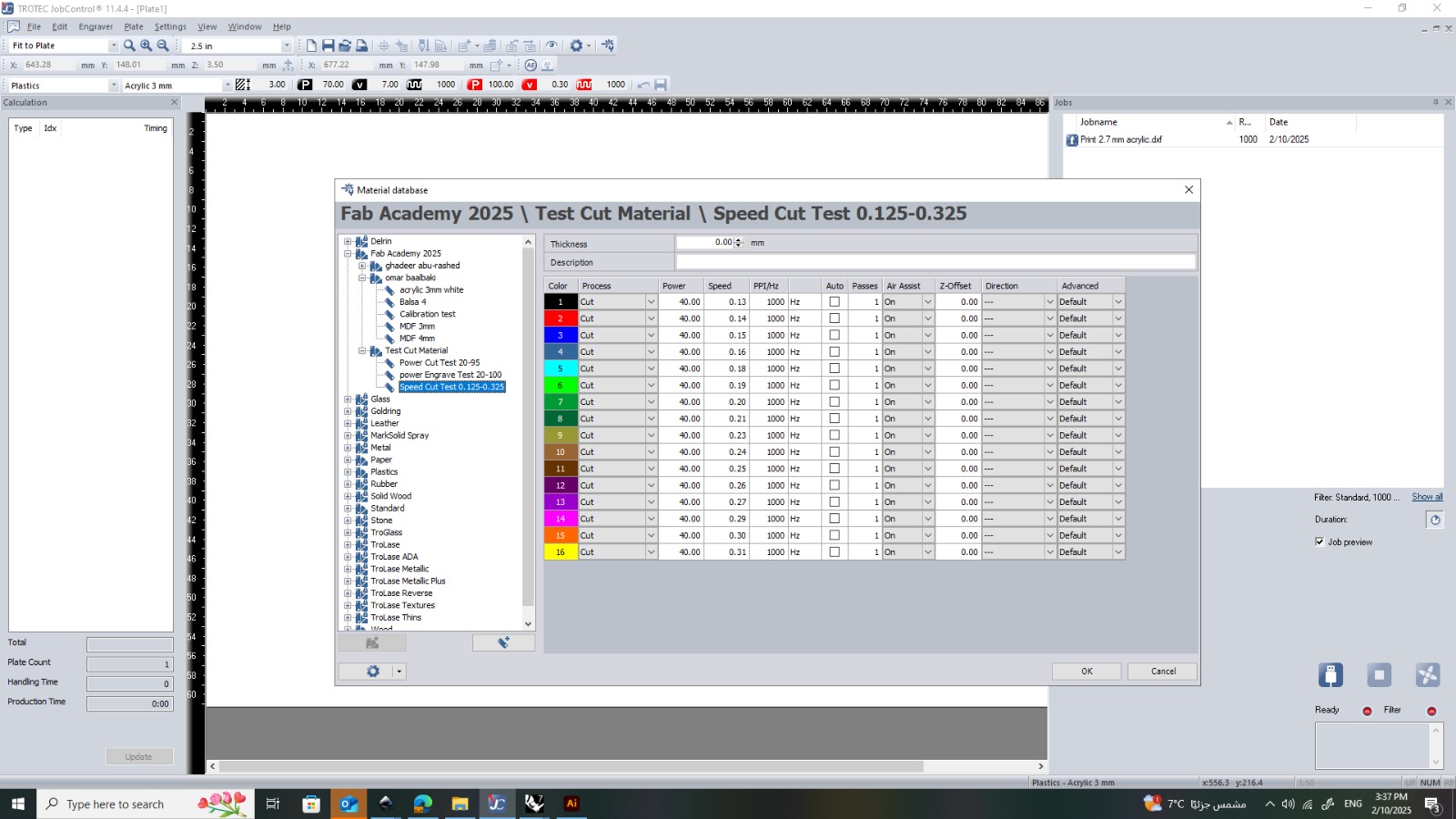The height and width of the screenshot is (819, 1456).
Task: Click the USB connect button
Action: click(x=1330, y=675)
